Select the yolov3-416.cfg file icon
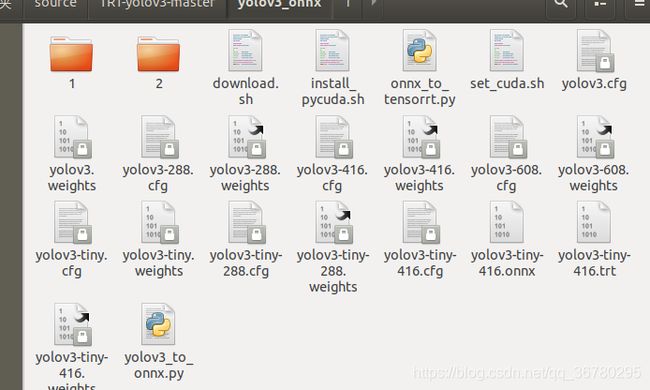650x390 pixels. coord(334,137)
